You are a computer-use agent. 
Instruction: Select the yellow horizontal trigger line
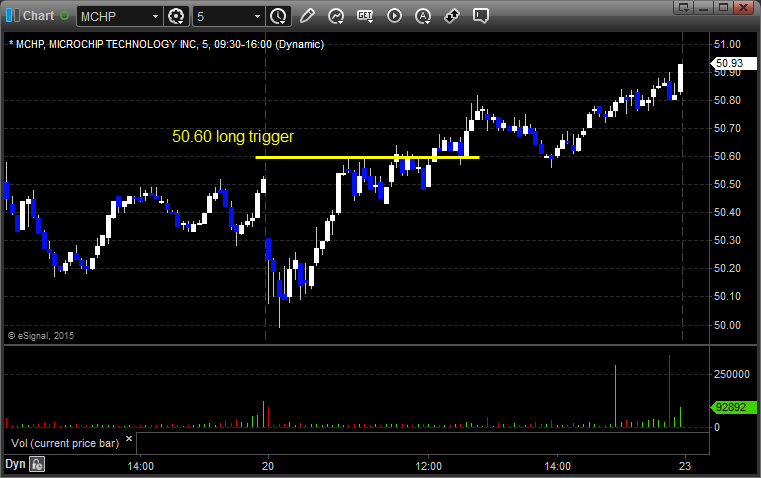click(x=367, y=157)
